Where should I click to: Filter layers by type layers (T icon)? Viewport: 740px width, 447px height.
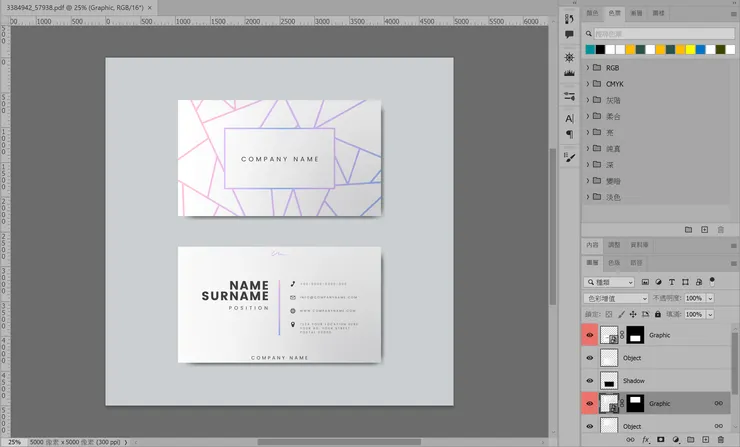coord(671,282)
